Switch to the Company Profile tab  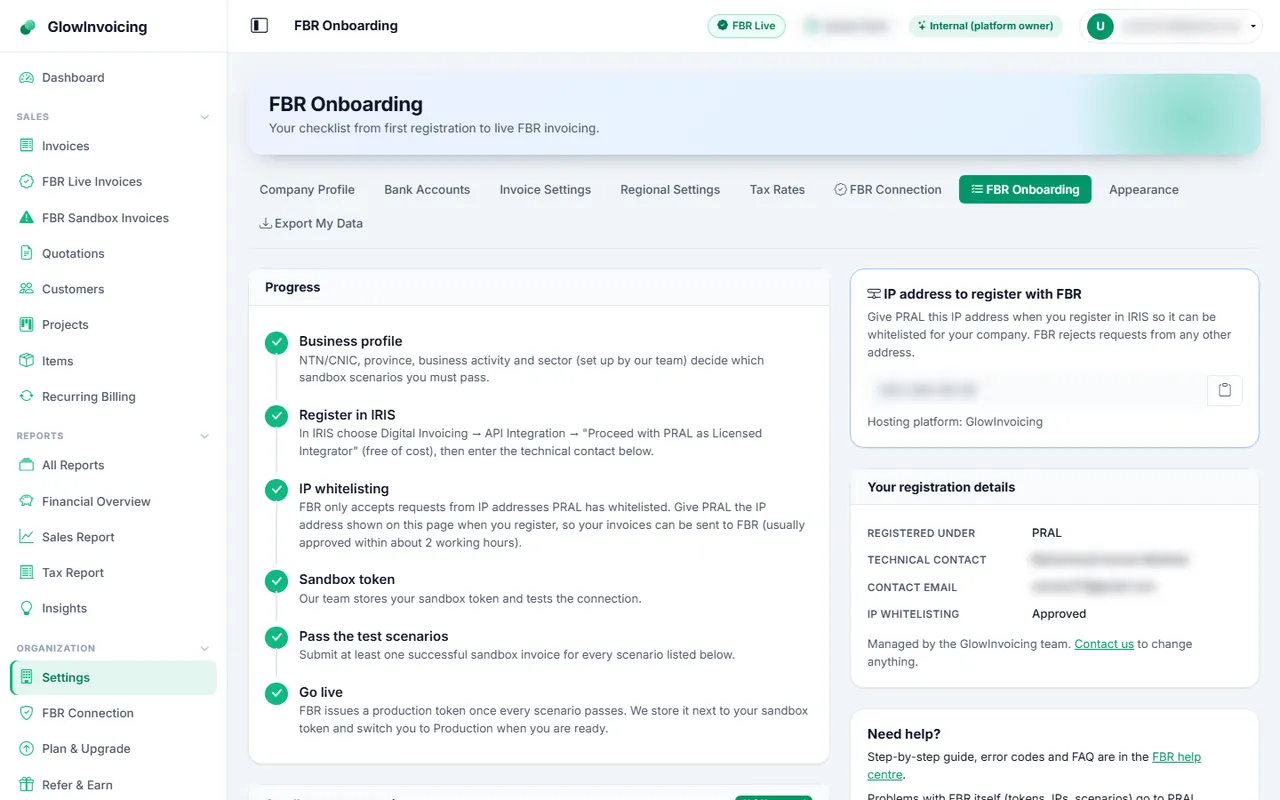coord(307,190)
